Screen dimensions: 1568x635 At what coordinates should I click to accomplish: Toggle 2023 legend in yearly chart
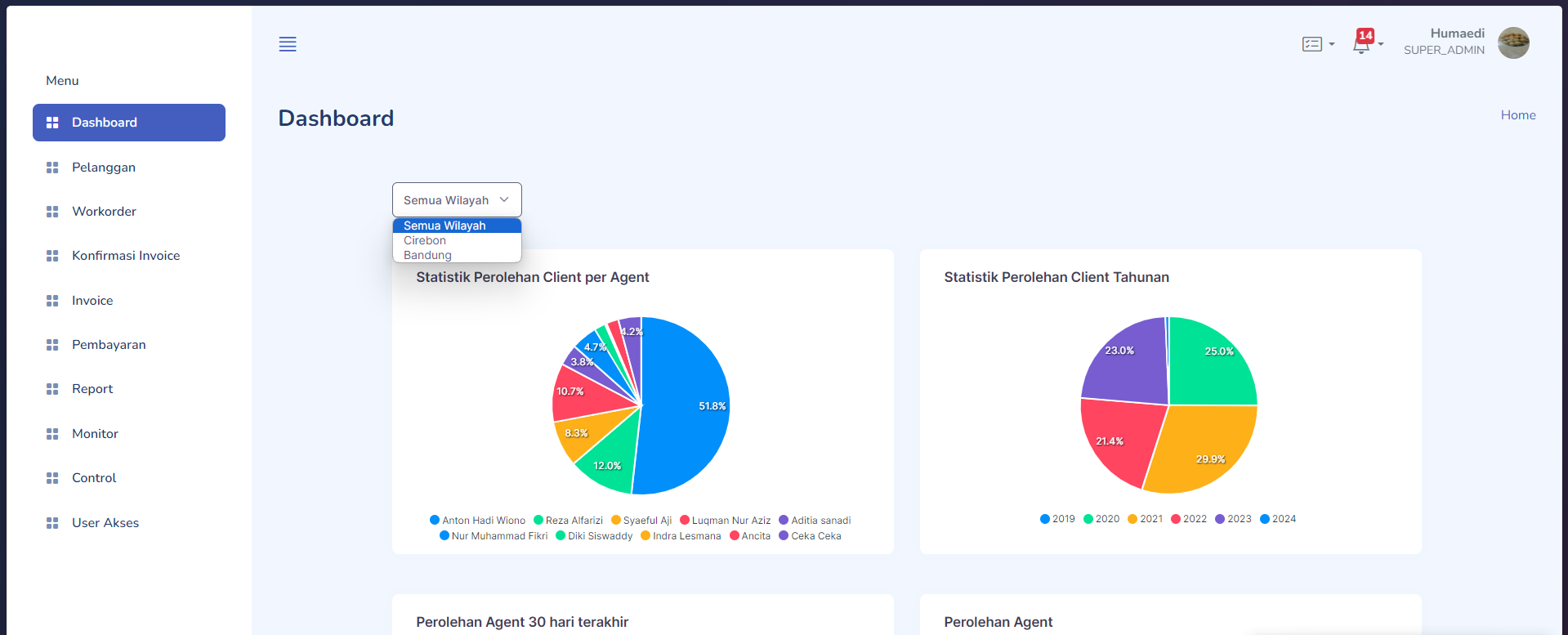click(1233, 519)
